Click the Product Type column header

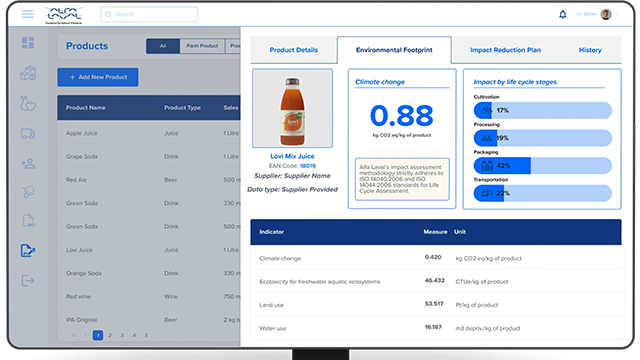[182, 108]
